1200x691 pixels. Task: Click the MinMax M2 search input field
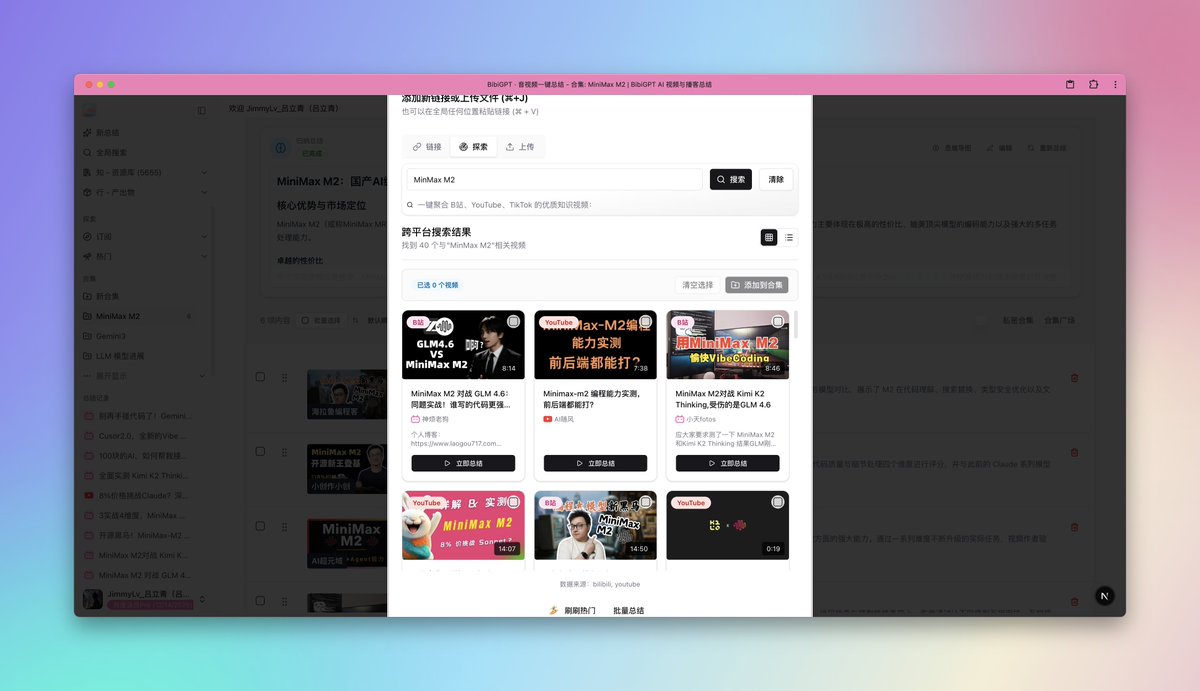click(x=554, y=180)
